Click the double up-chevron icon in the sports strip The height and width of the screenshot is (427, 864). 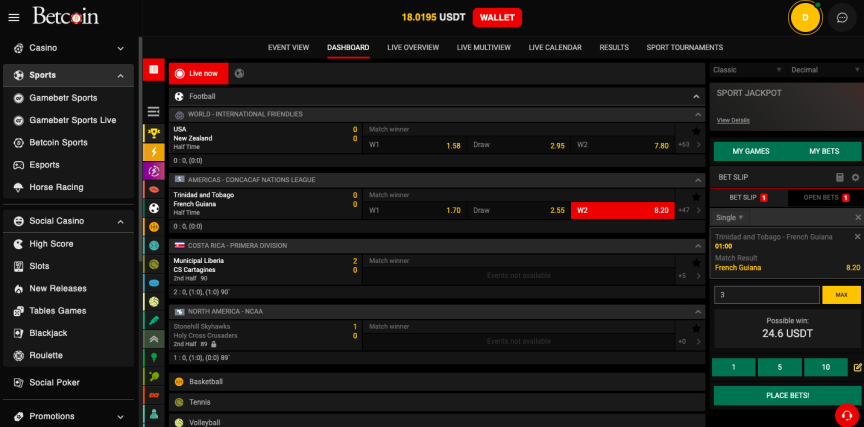(154, 339)
